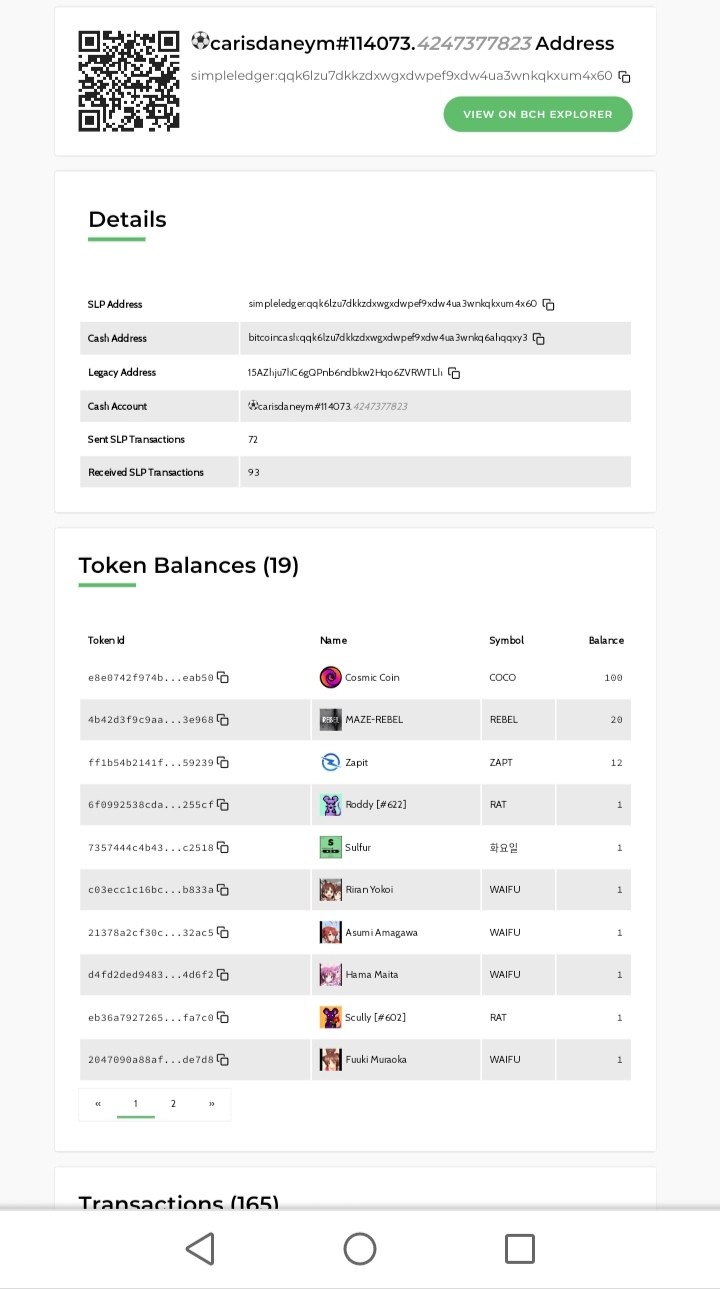This screenshot has width=720, height=1289.
Task: Copy the Cash Address value
Action: tap(539, 339)
